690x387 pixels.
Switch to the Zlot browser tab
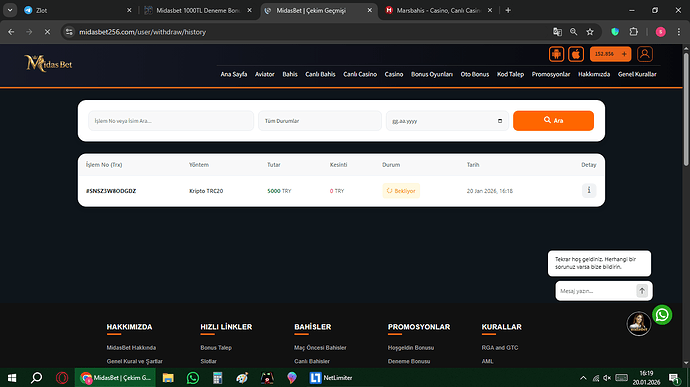(77, 10)
